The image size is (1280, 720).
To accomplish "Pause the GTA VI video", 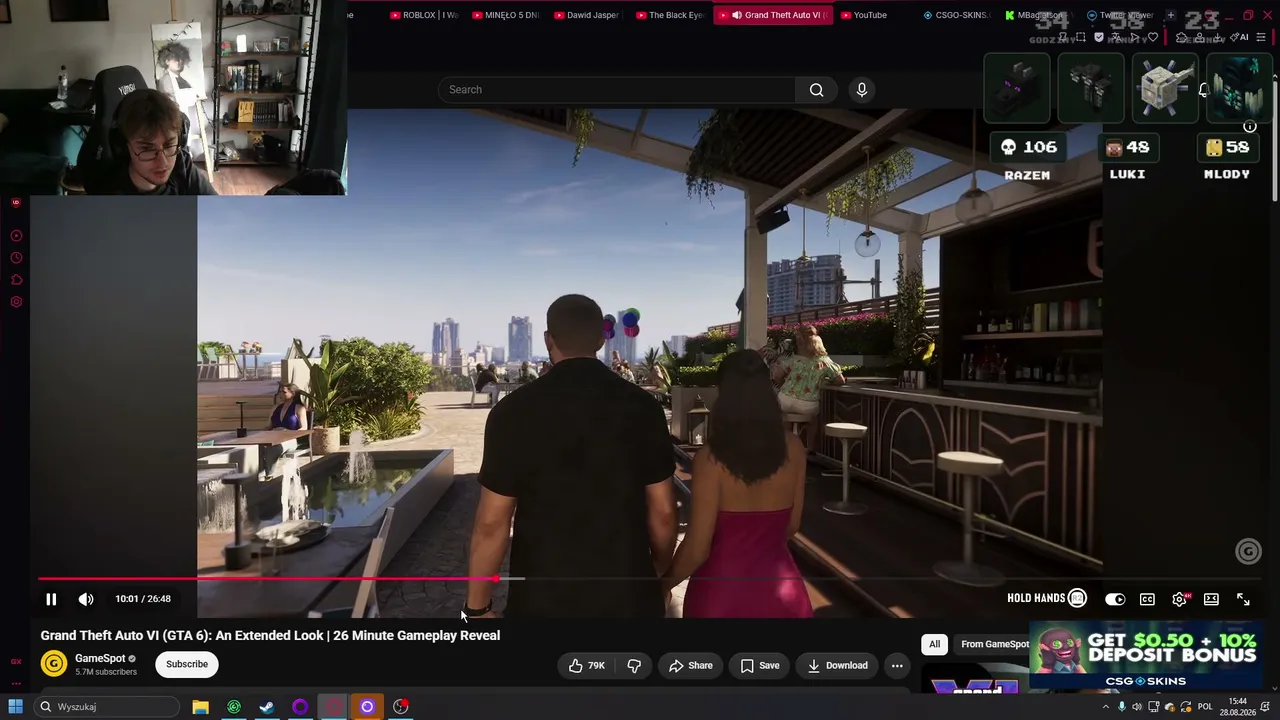I will pyautogui.click(x=51, y=599).
